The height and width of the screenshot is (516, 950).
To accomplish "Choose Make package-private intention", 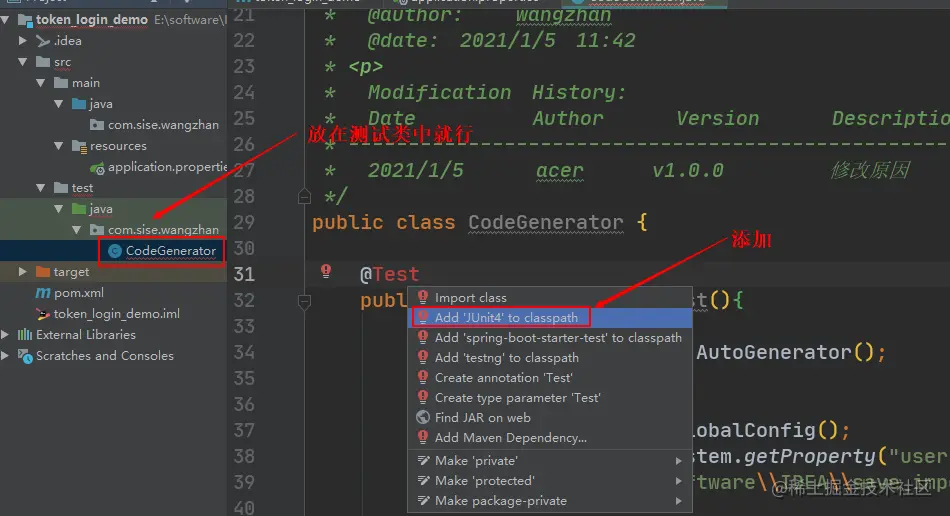I will pyautogui.click(x=550, y=500).
